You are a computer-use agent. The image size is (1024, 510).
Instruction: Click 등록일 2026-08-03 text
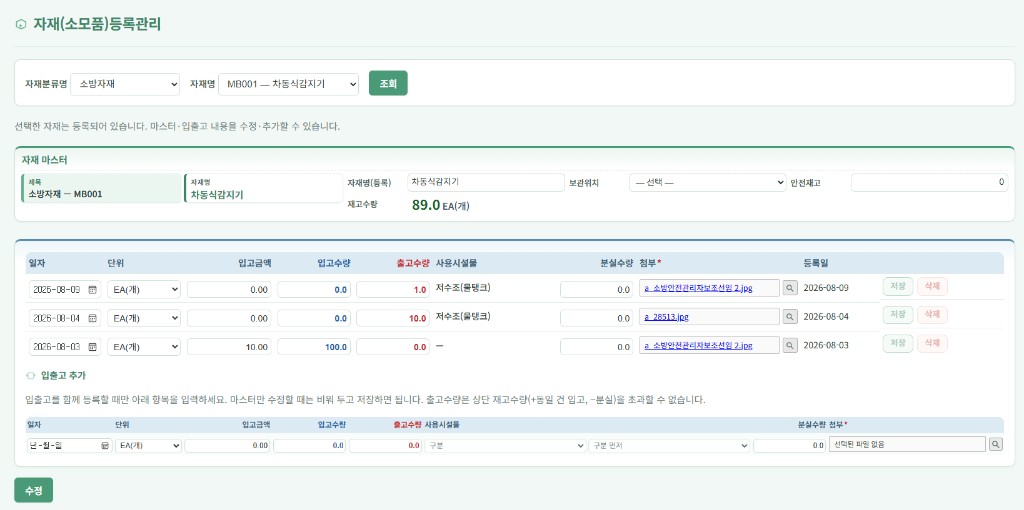(825, 345)
